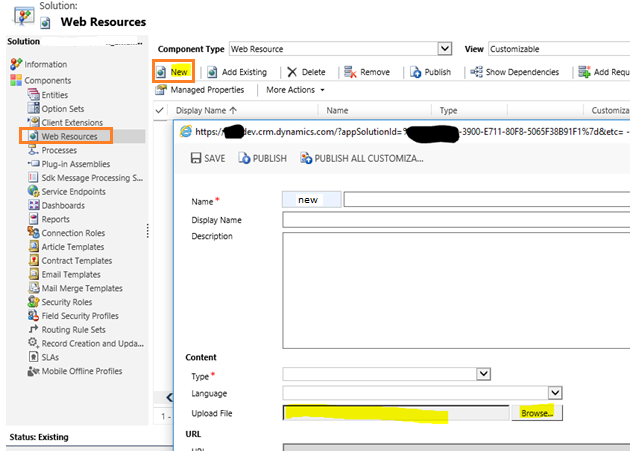Click the Name column header
The height and width of the screenshot is (451, 630).
click(337, 110)
